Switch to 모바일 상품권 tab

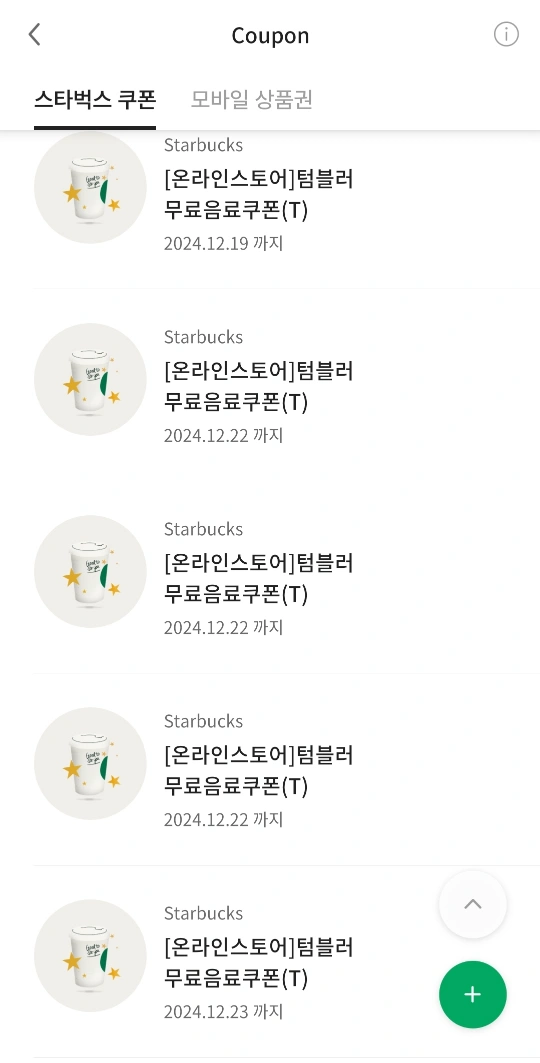[251, 100]
